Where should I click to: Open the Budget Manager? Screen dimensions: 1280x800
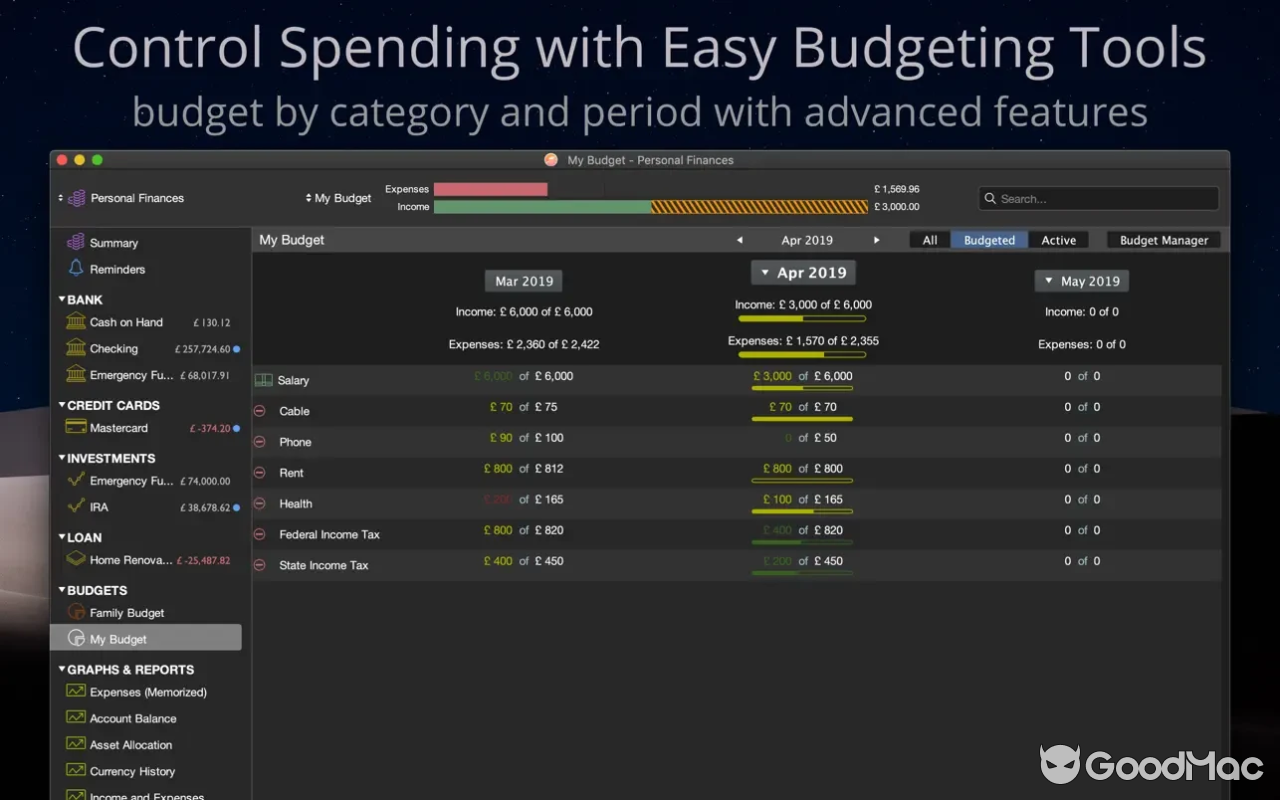(x=1163, y=239)
